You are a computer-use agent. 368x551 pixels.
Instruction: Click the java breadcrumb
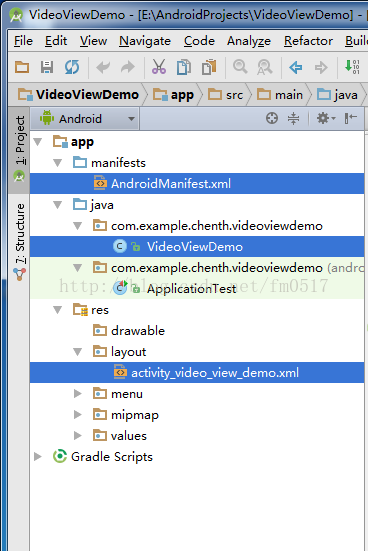point(337,95)
